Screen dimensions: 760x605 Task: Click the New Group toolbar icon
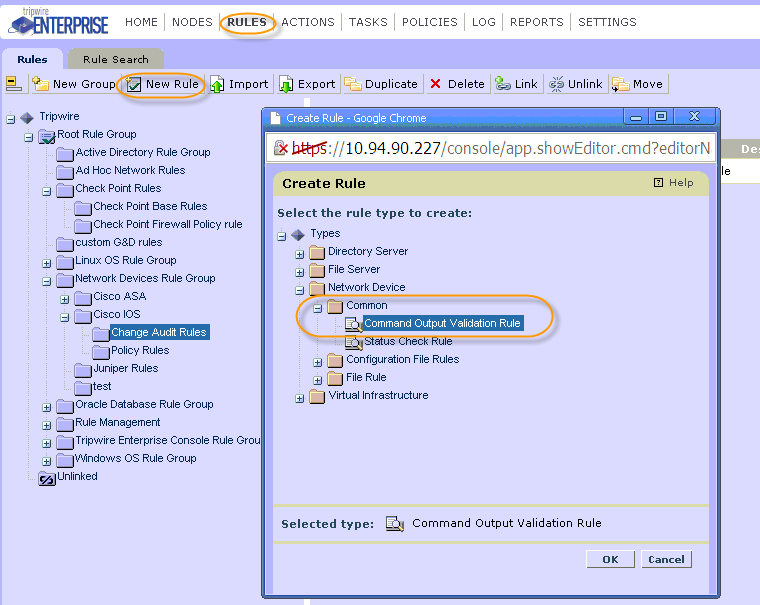pyautogui.click(x=41, y=85)
